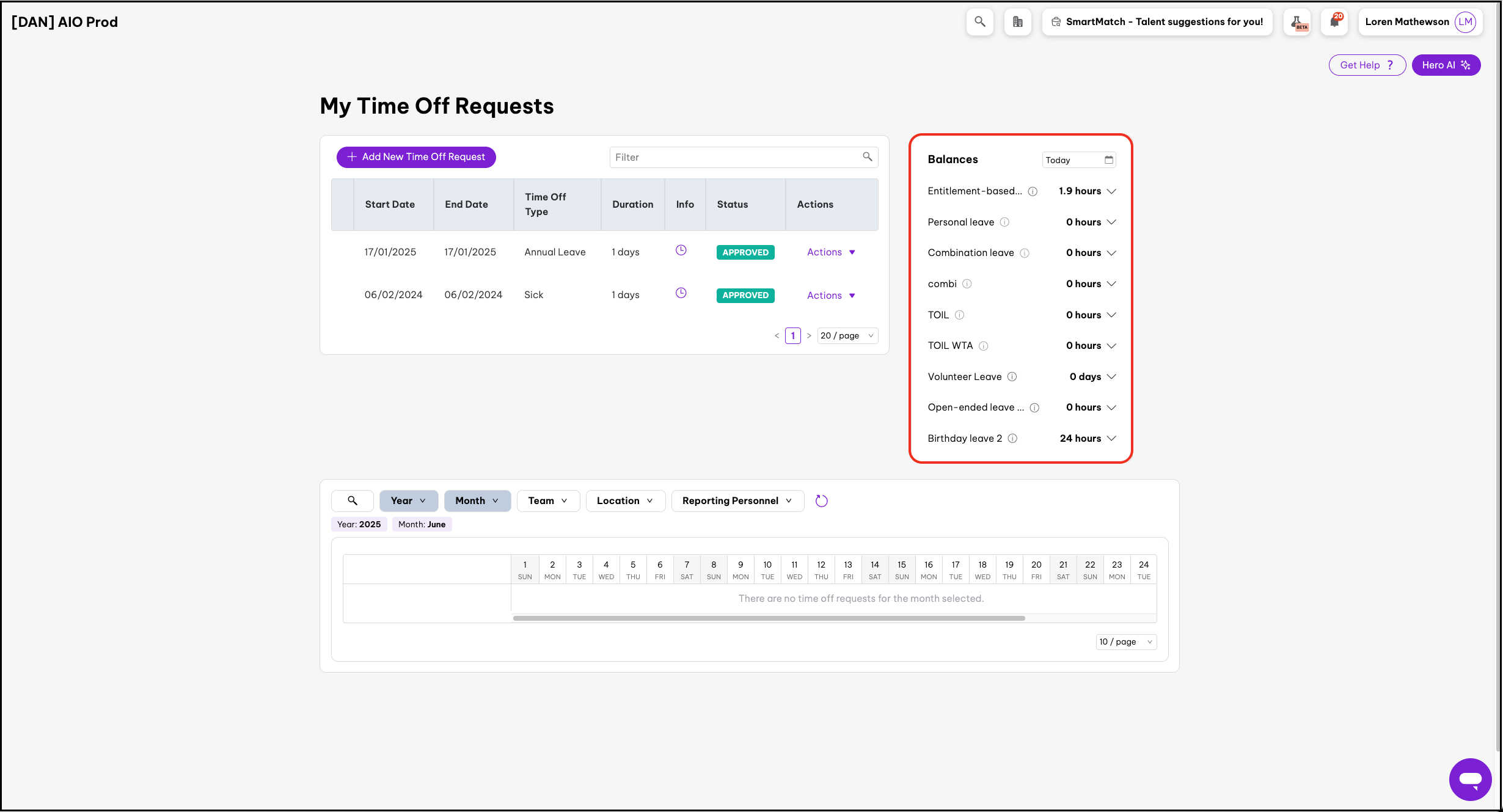Screen dimensions: 1503x812
Task: Open Hero AI assistant
Action: pos(1446,65)
